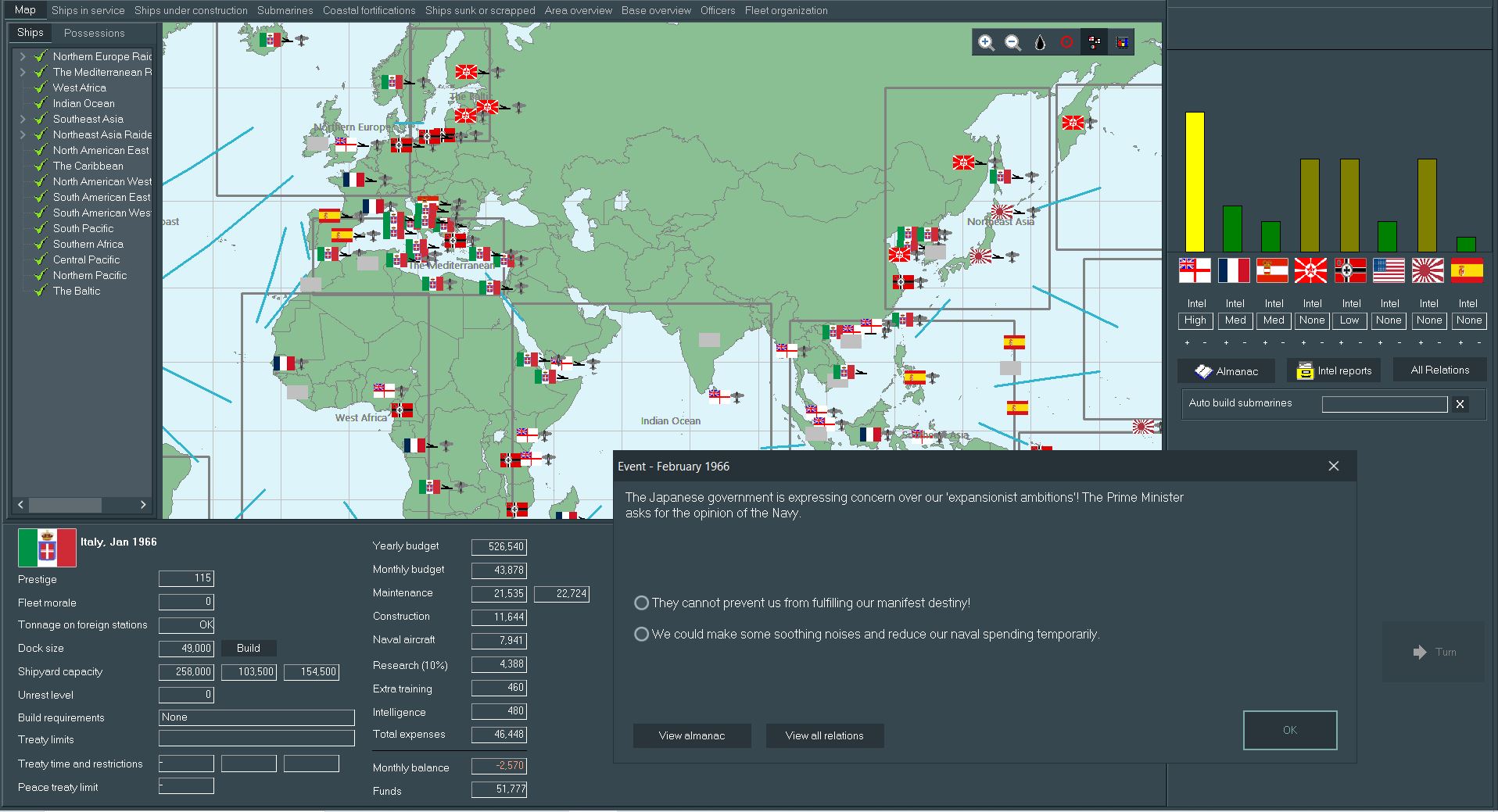
Task: Increase intel level on United States with plus
Action: pos(1380,343)
